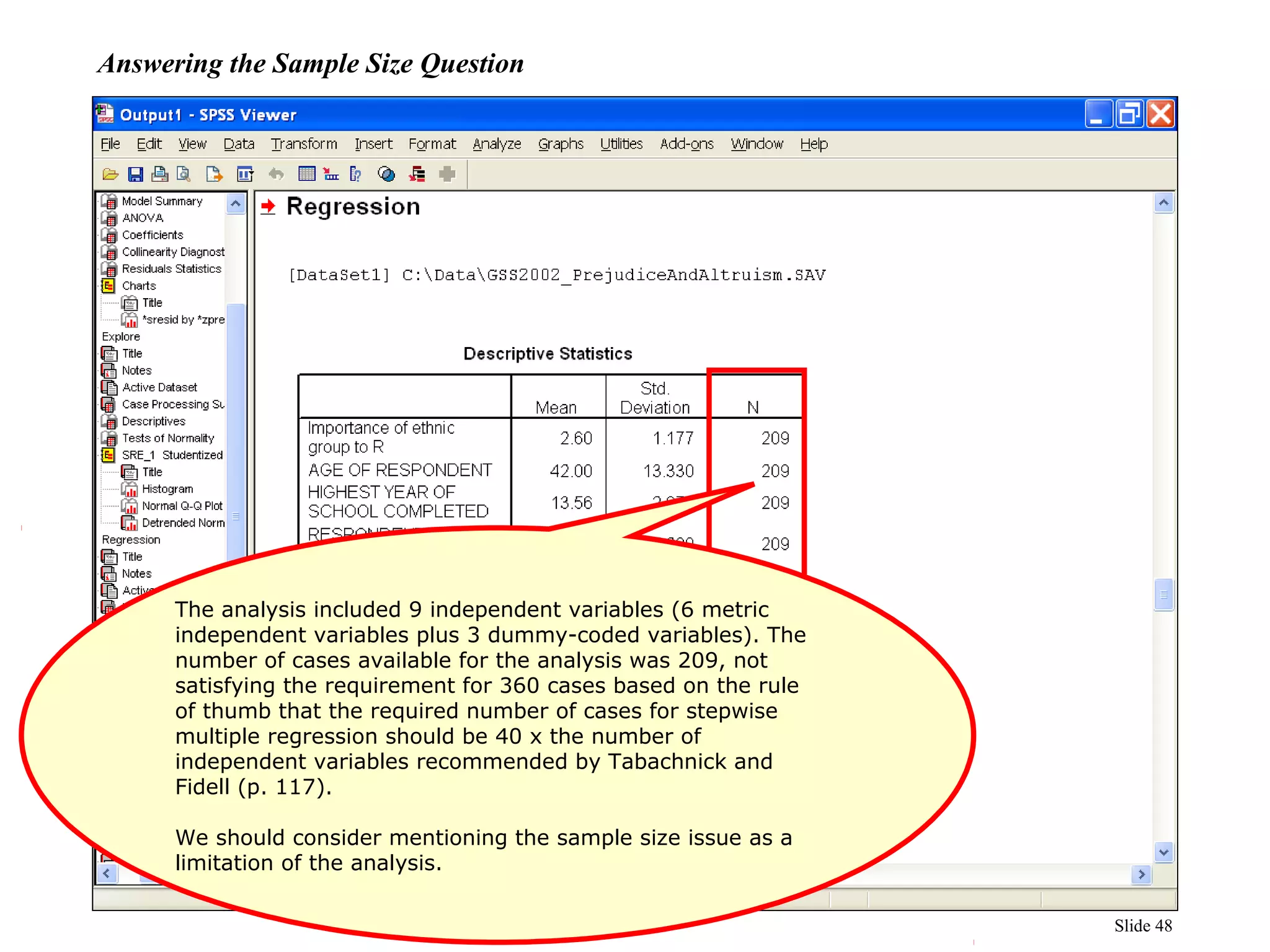Open the Help menu

point(814,144)
